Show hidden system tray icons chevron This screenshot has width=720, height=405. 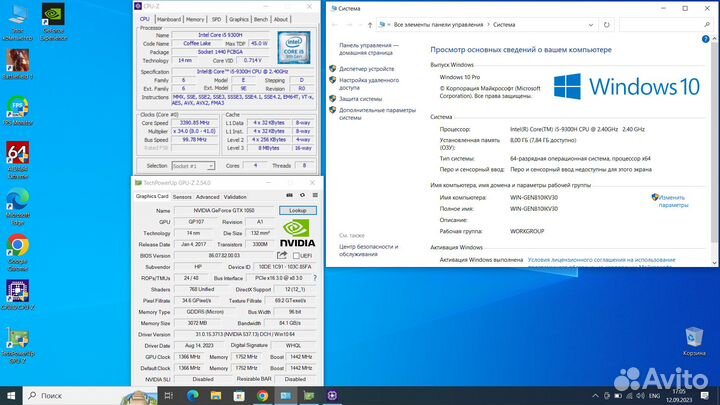click(596, 395)
